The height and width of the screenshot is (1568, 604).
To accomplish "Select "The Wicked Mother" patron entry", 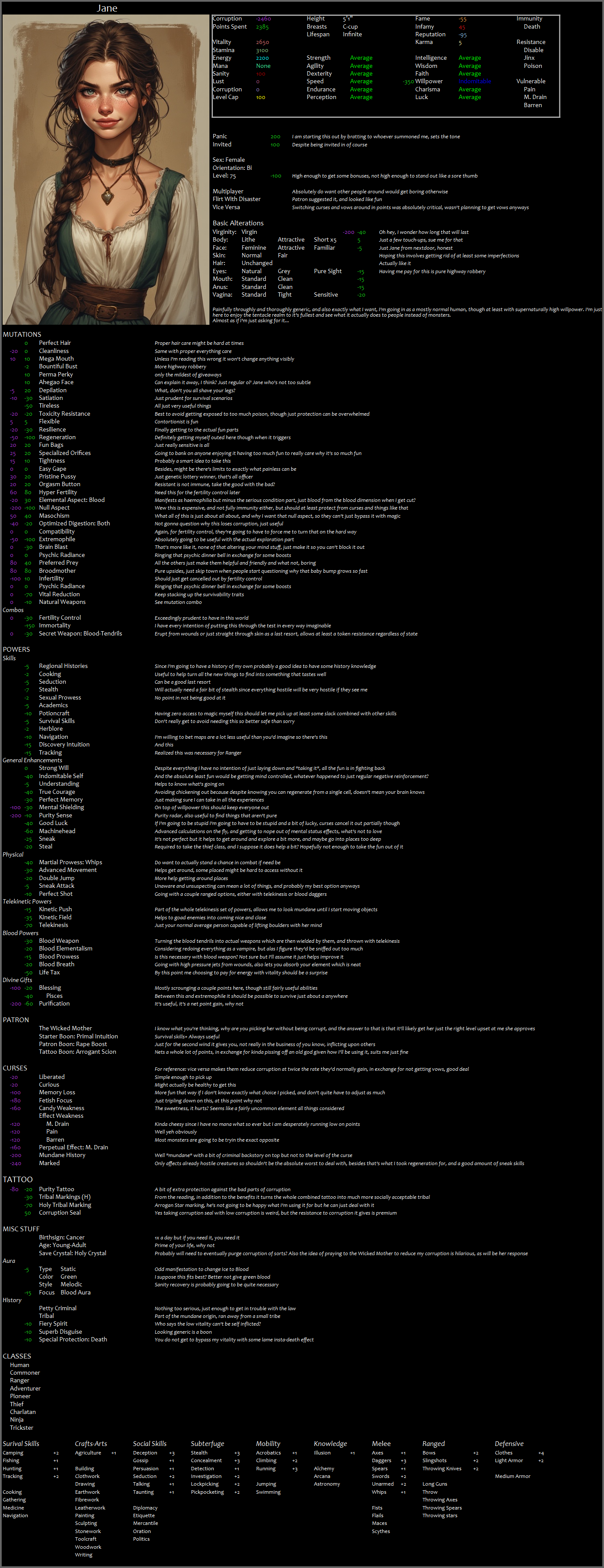I will [66, 1028].
